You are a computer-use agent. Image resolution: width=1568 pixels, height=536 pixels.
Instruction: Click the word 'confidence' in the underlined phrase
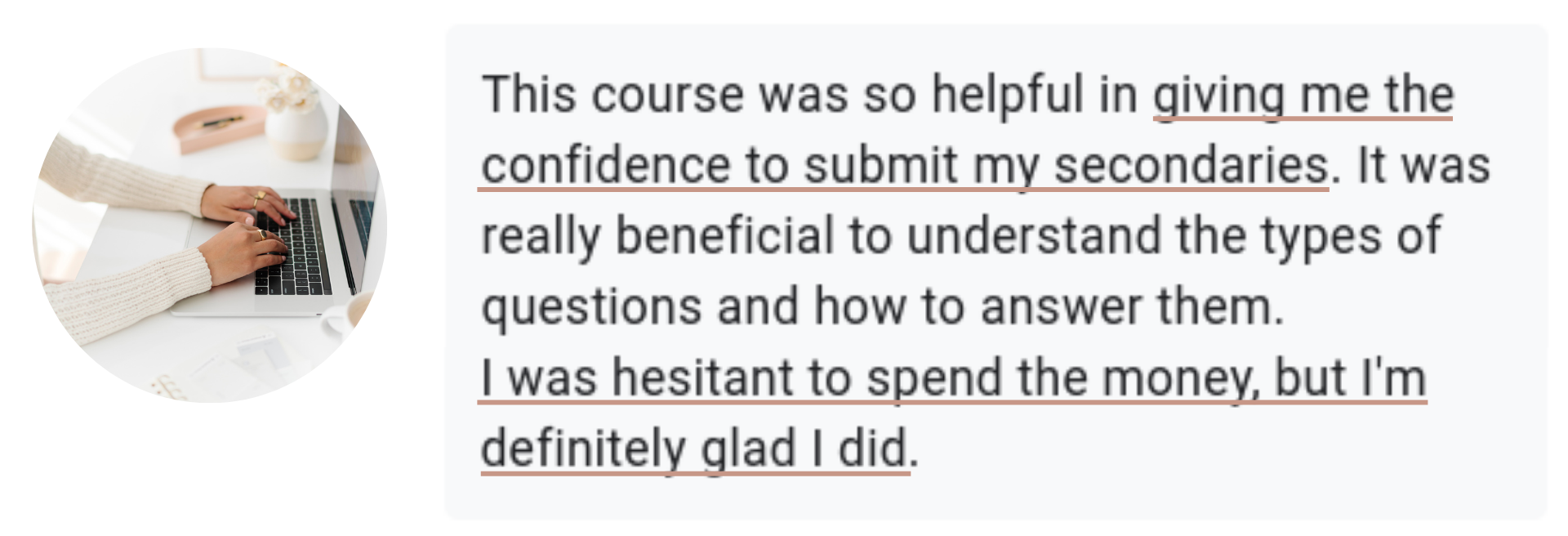604,166
